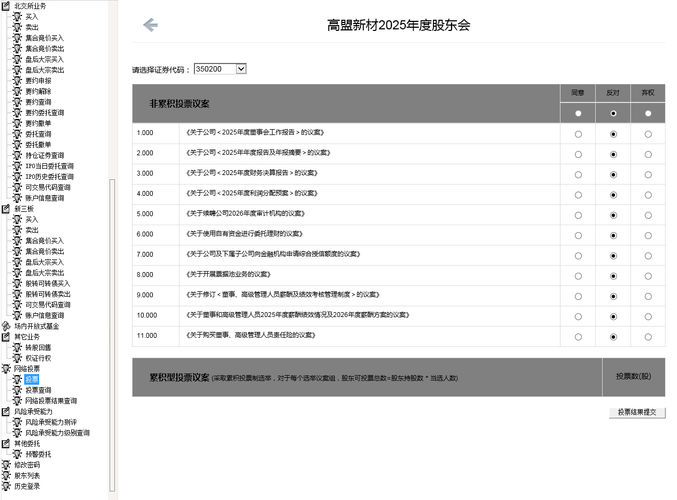Click the icon beside 场内开放式基金

(6, 326)
